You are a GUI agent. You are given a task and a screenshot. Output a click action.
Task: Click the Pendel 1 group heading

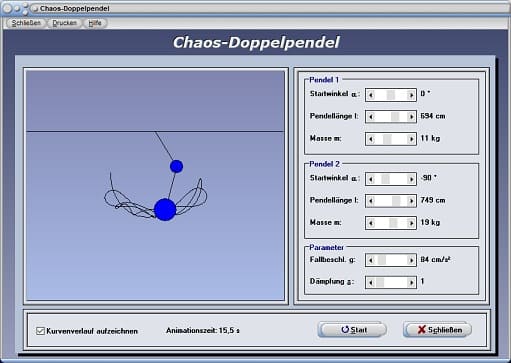click(324, 80)
